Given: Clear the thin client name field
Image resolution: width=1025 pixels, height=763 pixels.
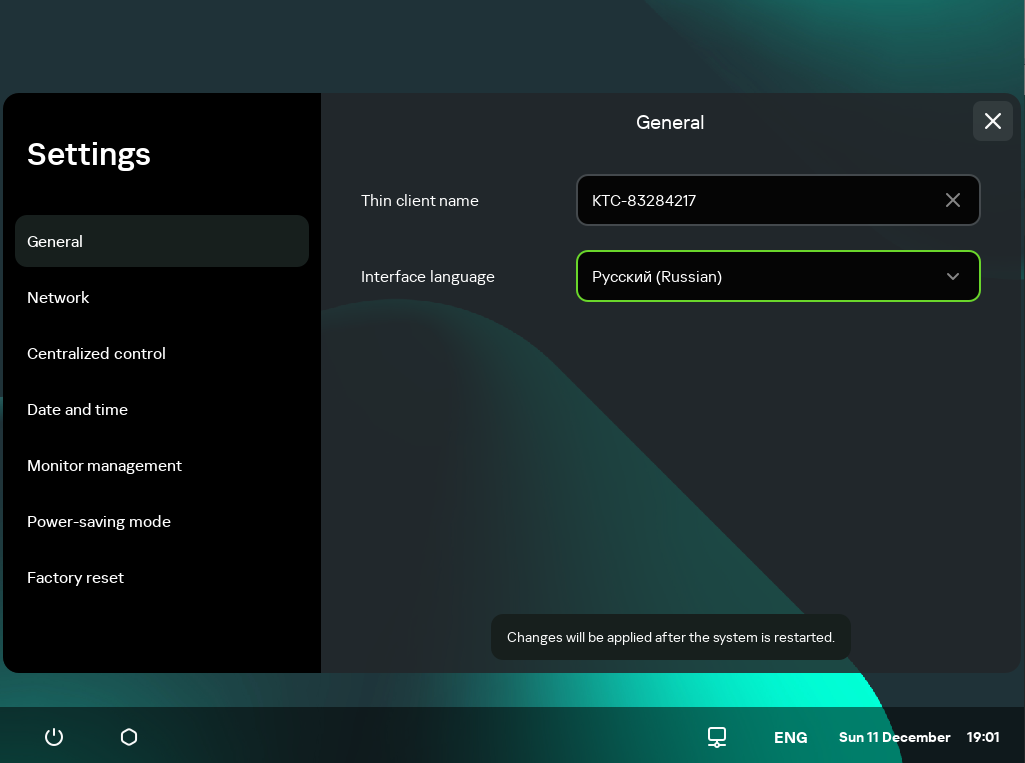Looking at the screenshot, I should pos(952,200).
